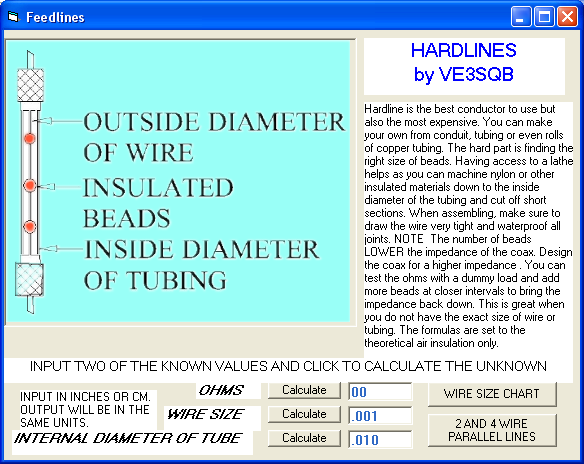Viewport: 584px width, 464px height.
Task: Click the OUTSIDE DIAMETER OF WIRE label
Action: click(x=214, y=137)
